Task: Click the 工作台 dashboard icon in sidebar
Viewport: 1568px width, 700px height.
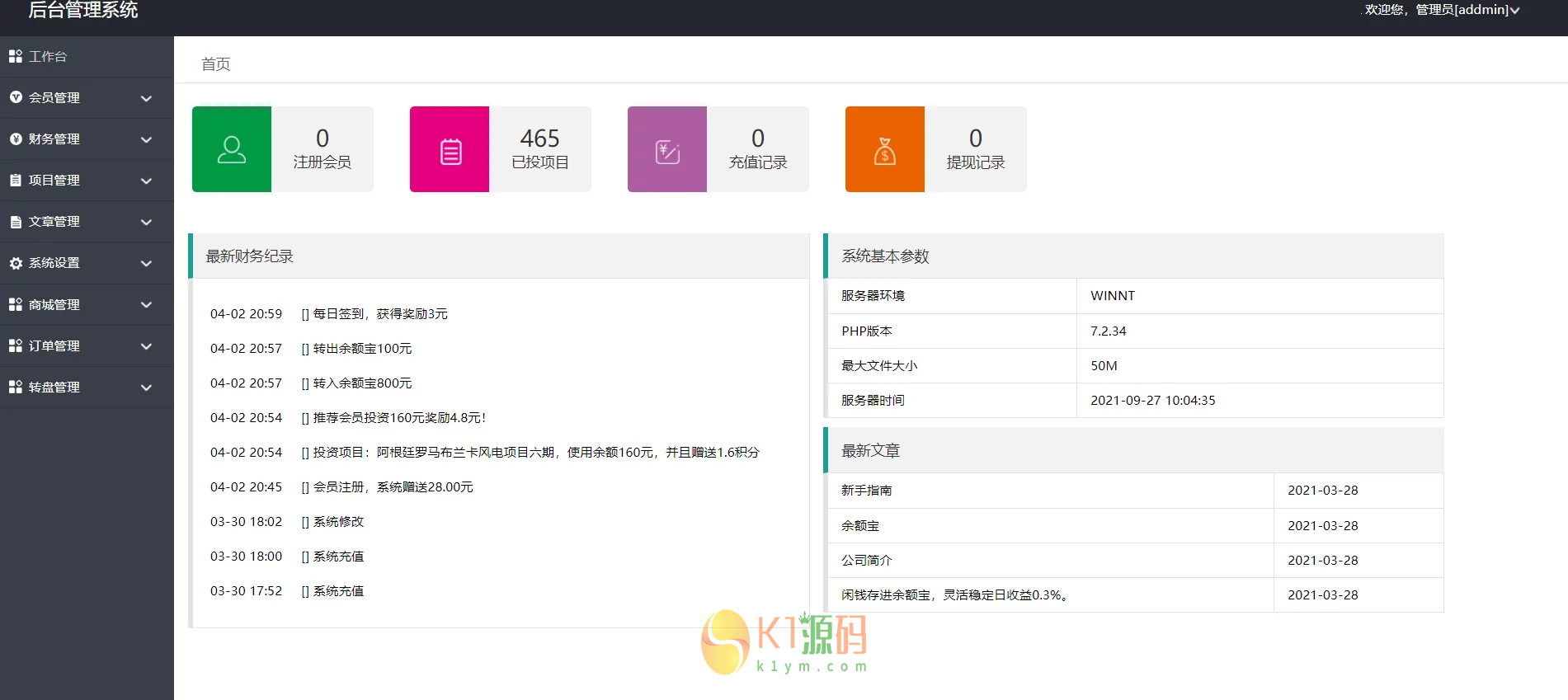Action: (x=16, y=56)
